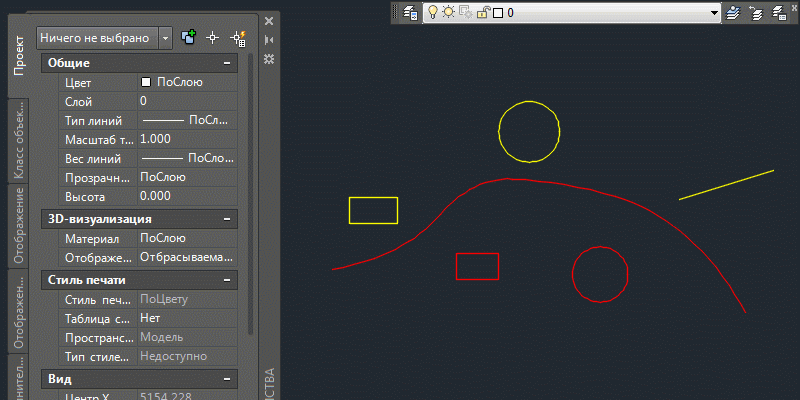Click the white layer color swatch in toolbar
800x400 pixels.
[x=498, y=13]
